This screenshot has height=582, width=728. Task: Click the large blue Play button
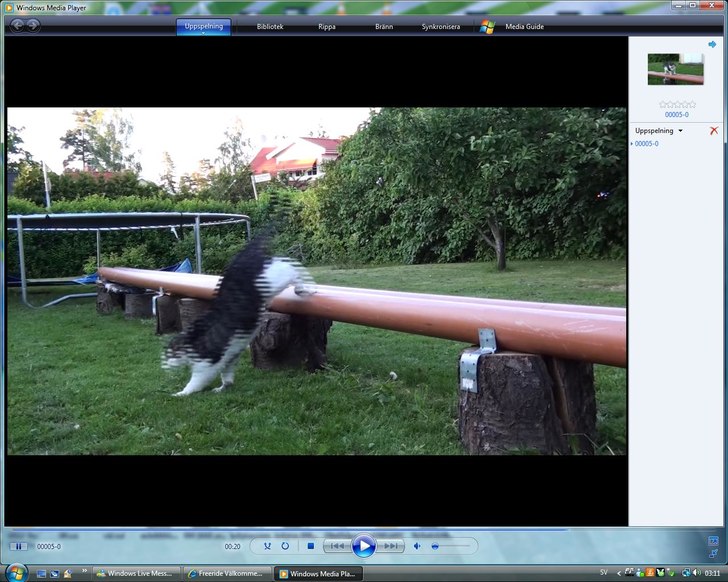coord(363,546)
